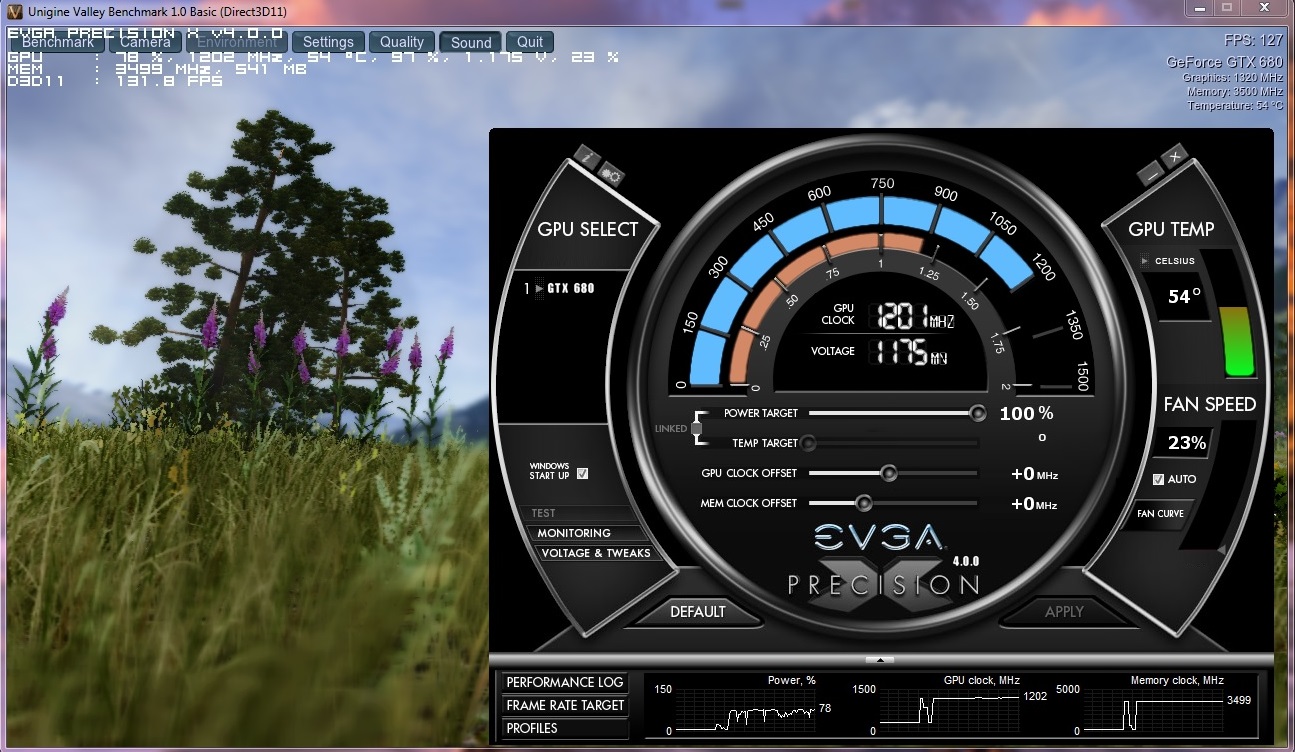Open the Benchmark menu in Valley
Viewport: 1295px width, 752px height.
pos(57,42)
